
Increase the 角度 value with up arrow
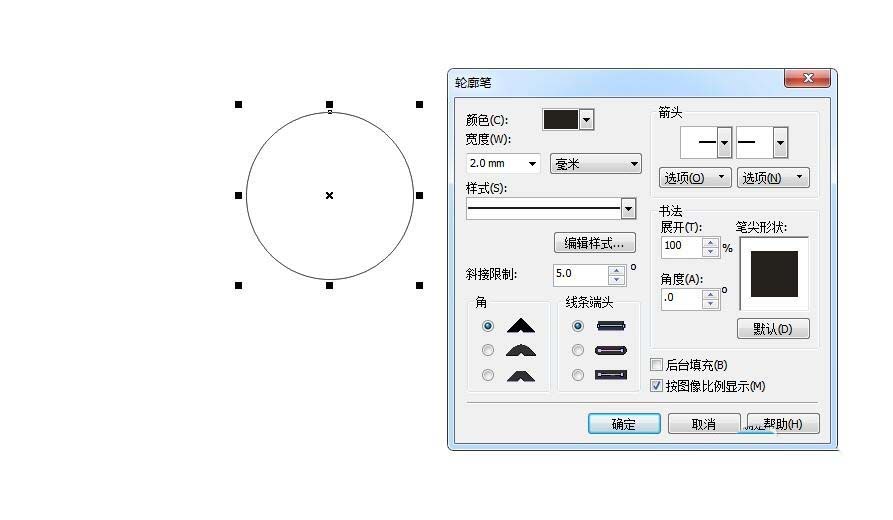tap(710, 294)
